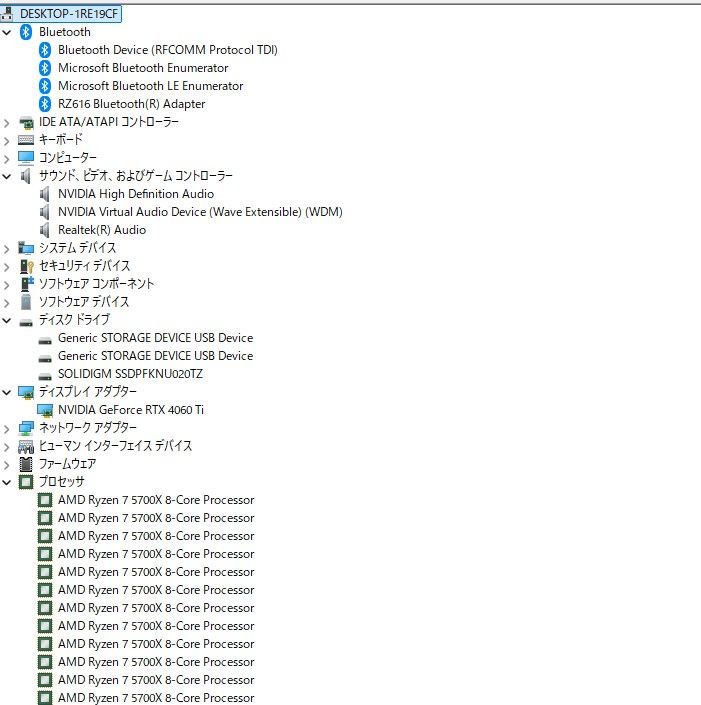Expand the セキュリティ デバイス category
701x705 pixels.
coord(7,267)
